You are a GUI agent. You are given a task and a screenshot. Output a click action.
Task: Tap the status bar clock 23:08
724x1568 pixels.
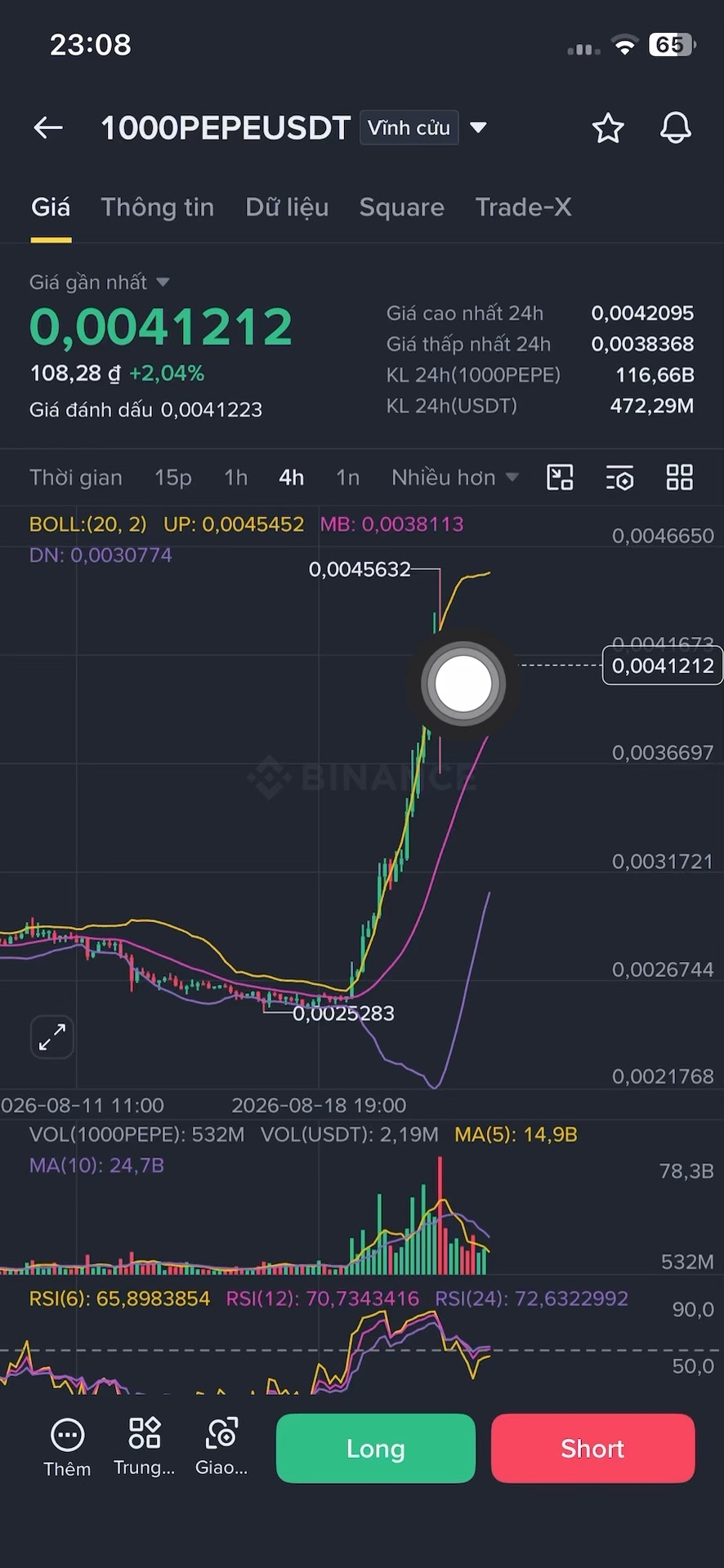(x=91, y=45)
